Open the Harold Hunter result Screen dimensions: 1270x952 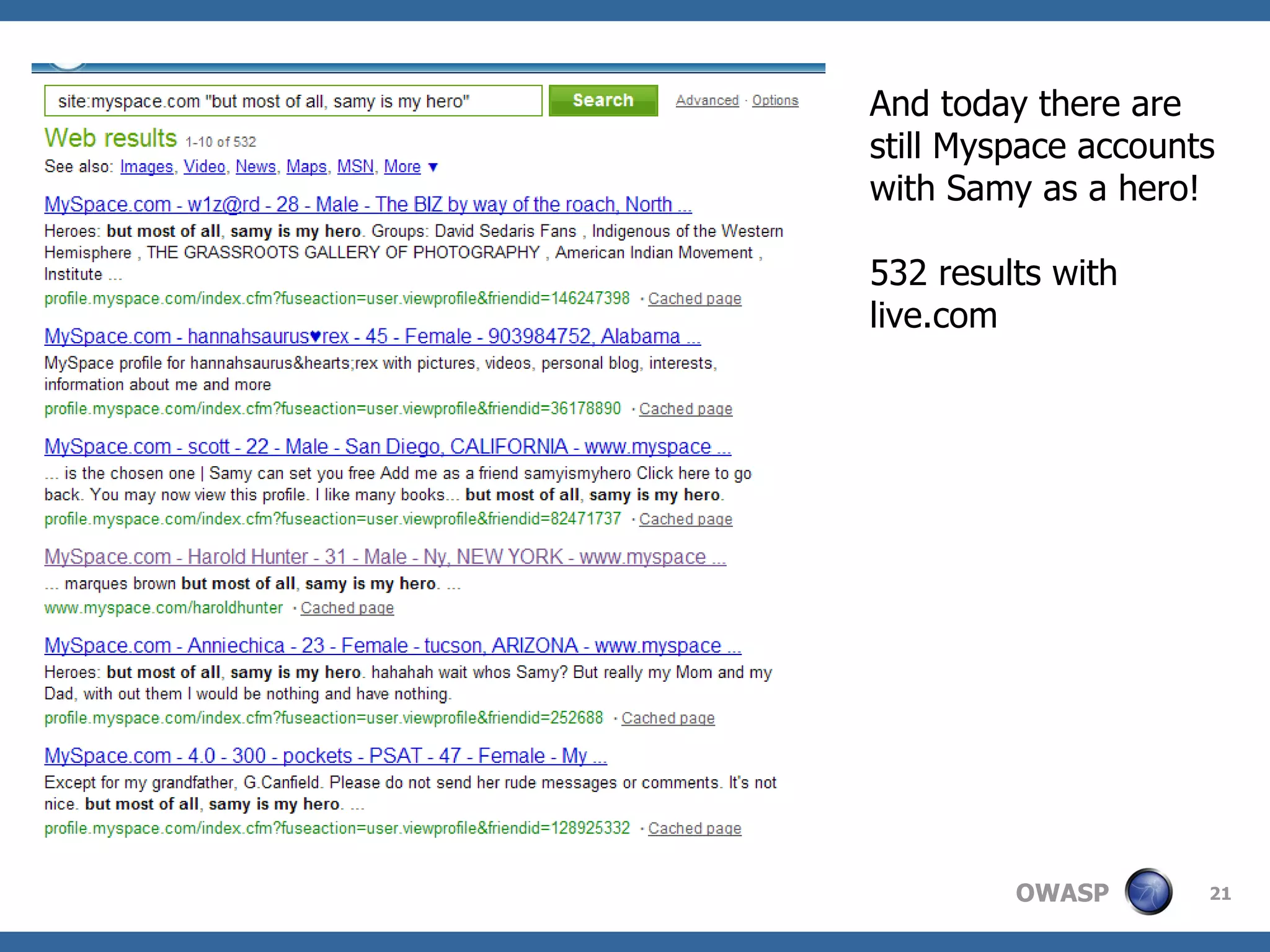coord(385,557)
